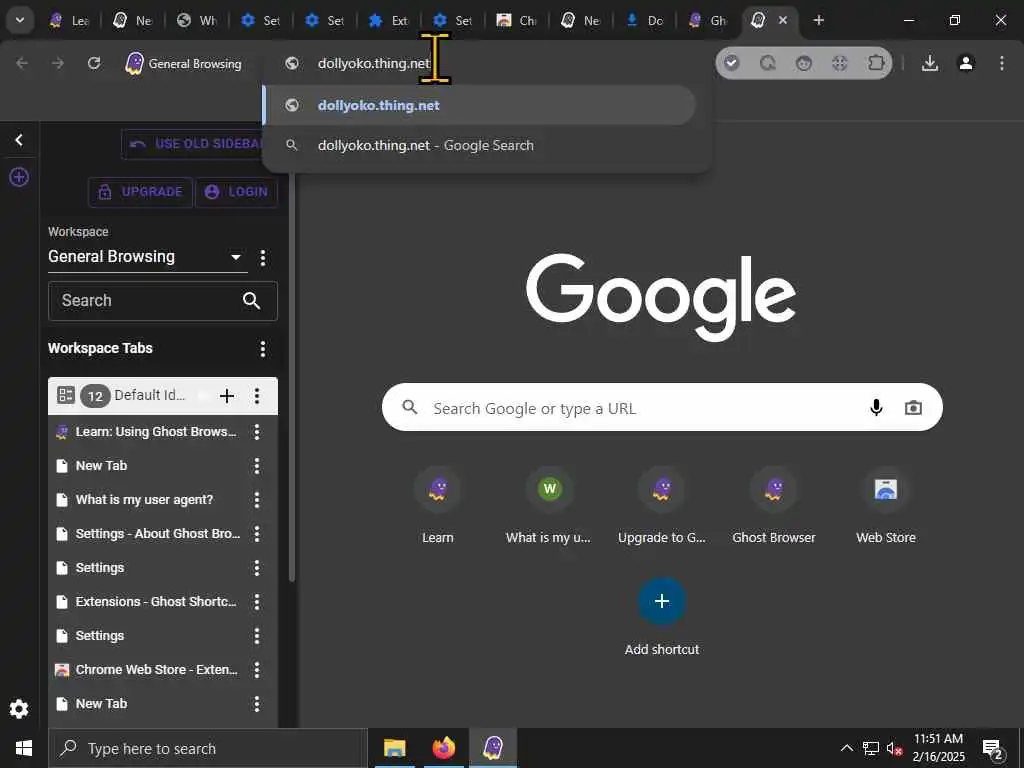
Task: Open menu for Learn: Using Ghost Browser row
Action: pos(257,432)
